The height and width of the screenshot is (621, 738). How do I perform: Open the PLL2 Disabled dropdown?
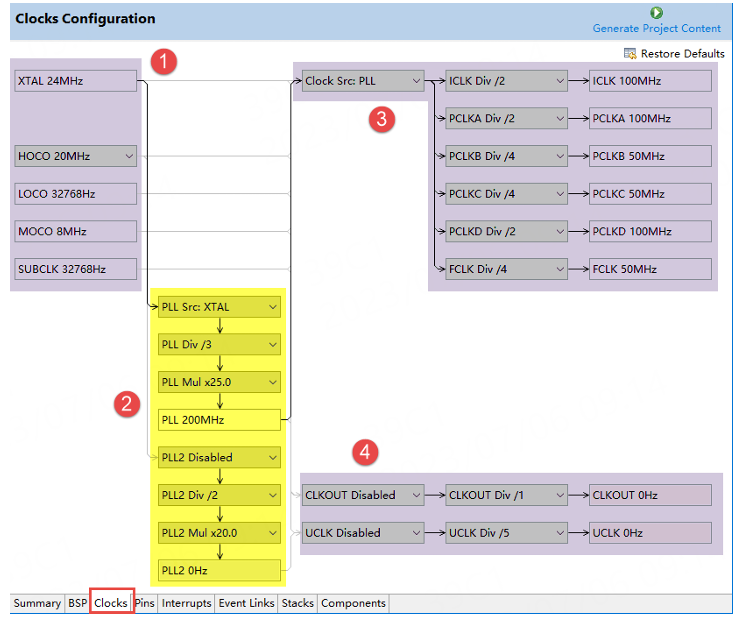[x=219, y=458]
